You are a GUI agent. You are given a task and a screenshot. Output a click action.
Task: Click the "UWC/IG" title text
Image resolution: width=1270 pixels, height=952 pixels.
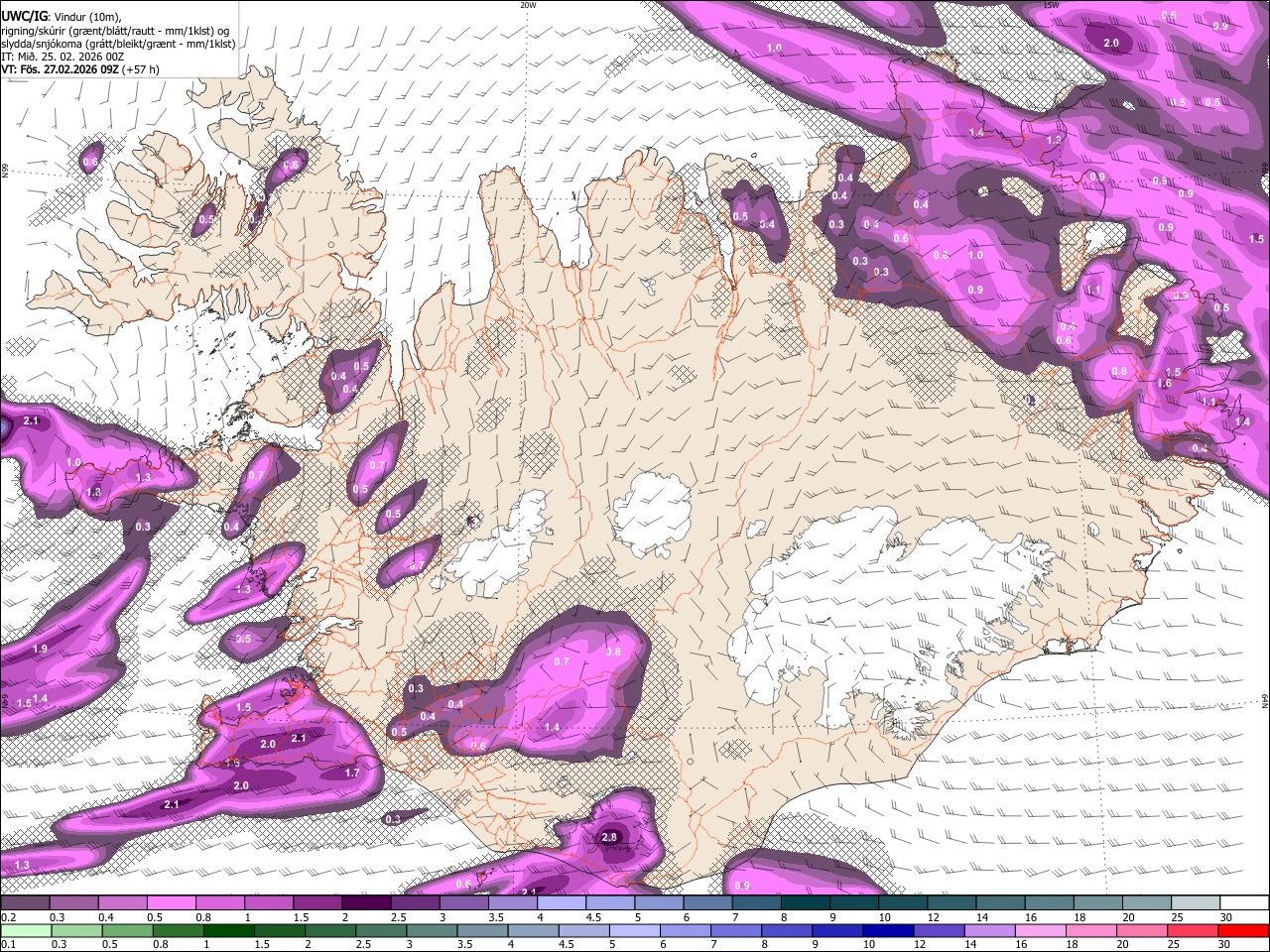coord(24,15)
